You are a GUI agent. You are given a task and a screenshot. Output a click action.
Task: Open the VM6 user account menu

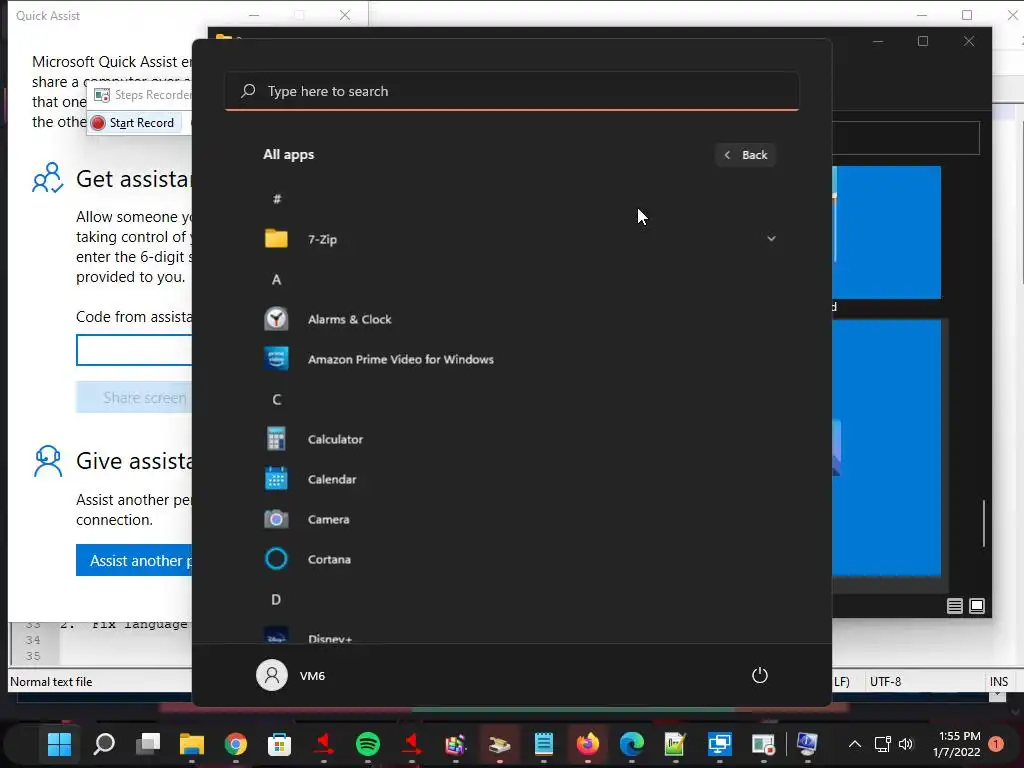(x=291, y=675)
